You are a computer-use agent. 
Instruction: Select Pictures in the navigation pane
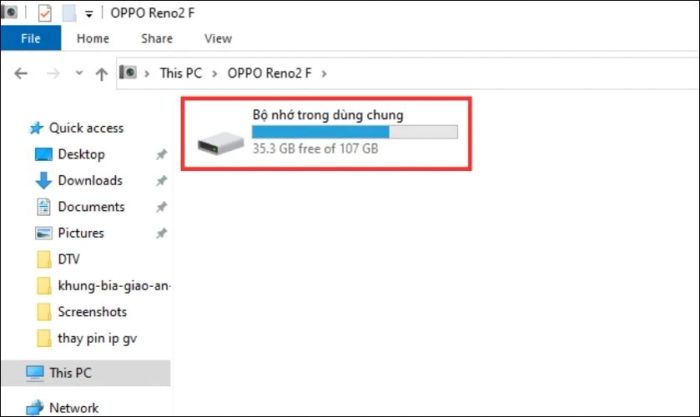pos(80,233)
